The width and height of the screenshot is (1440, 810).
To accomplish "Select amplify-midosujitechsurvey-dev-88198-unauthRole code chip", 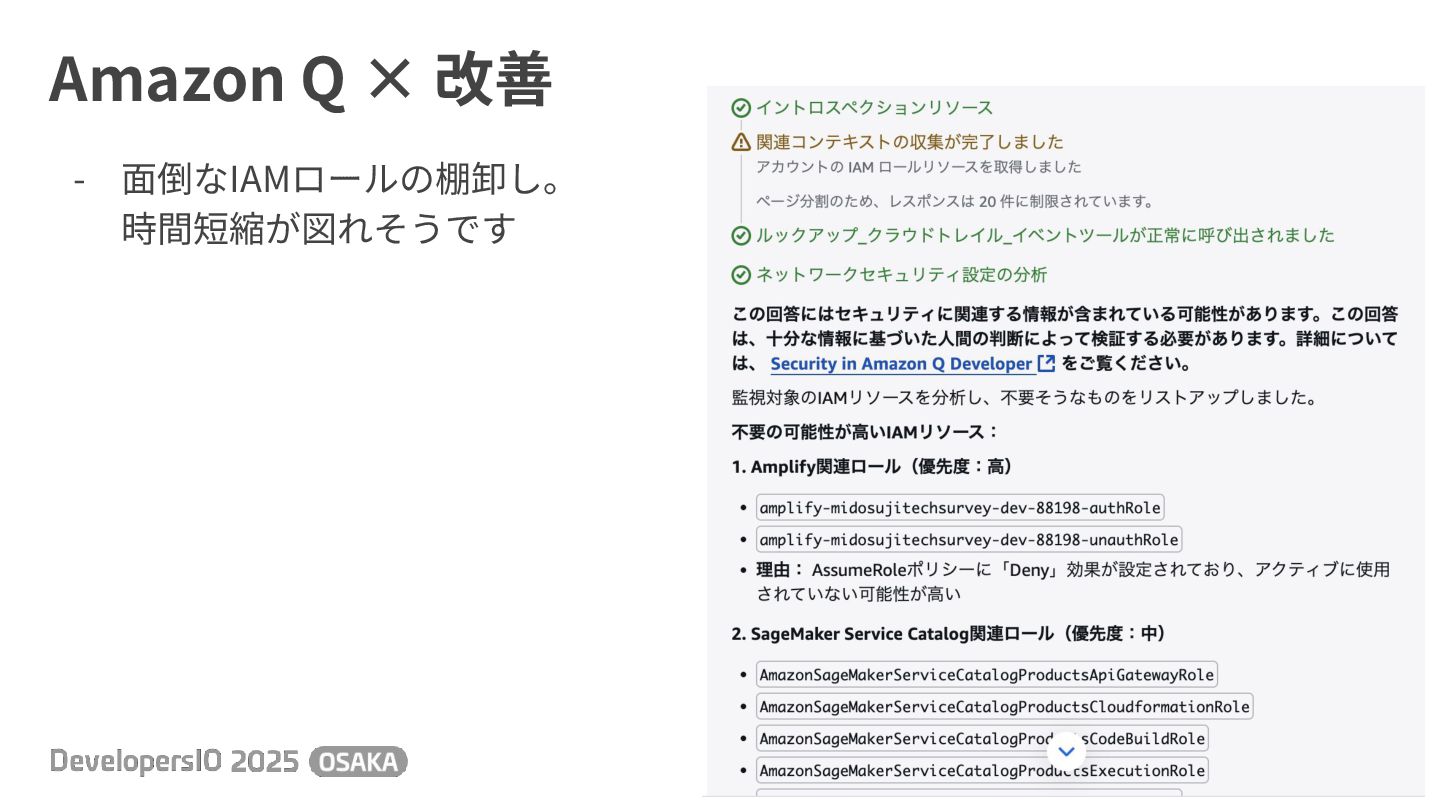I will pyautogui.click(x=969, y=540).
